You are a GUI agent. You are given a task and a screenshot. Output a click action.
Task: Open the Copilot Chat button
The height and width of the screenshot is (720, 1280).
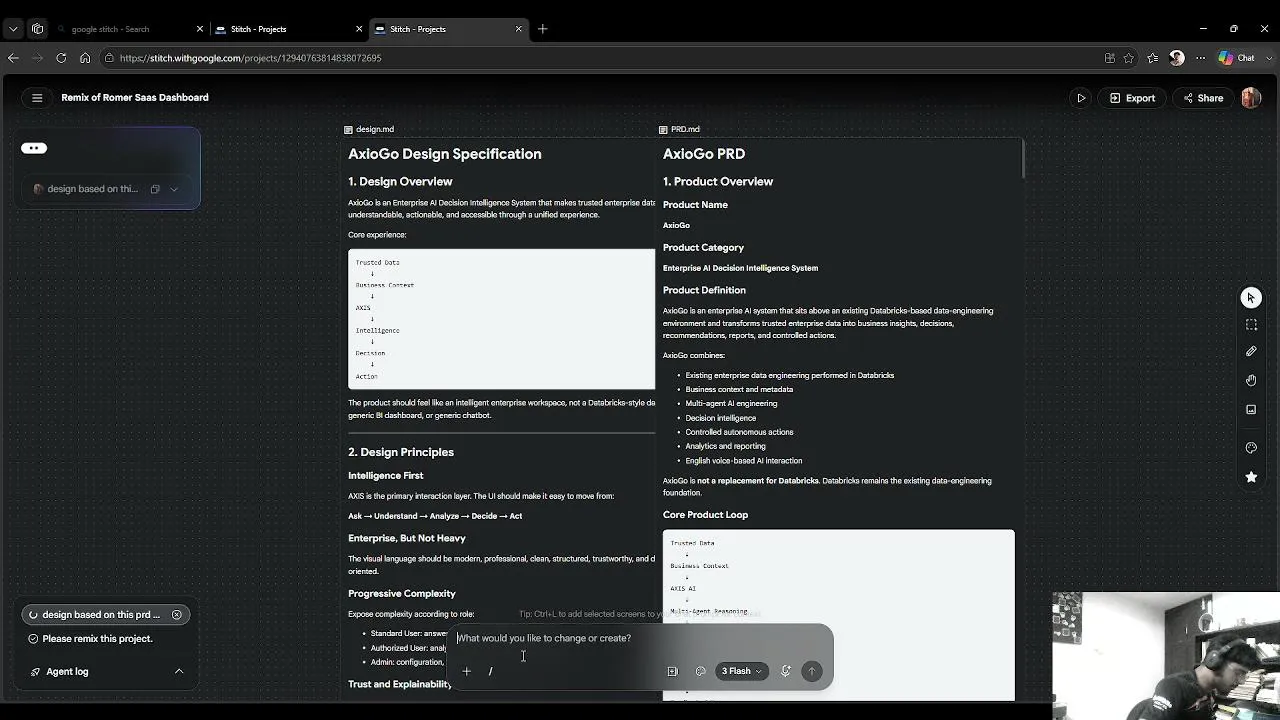pos(1237,58)
